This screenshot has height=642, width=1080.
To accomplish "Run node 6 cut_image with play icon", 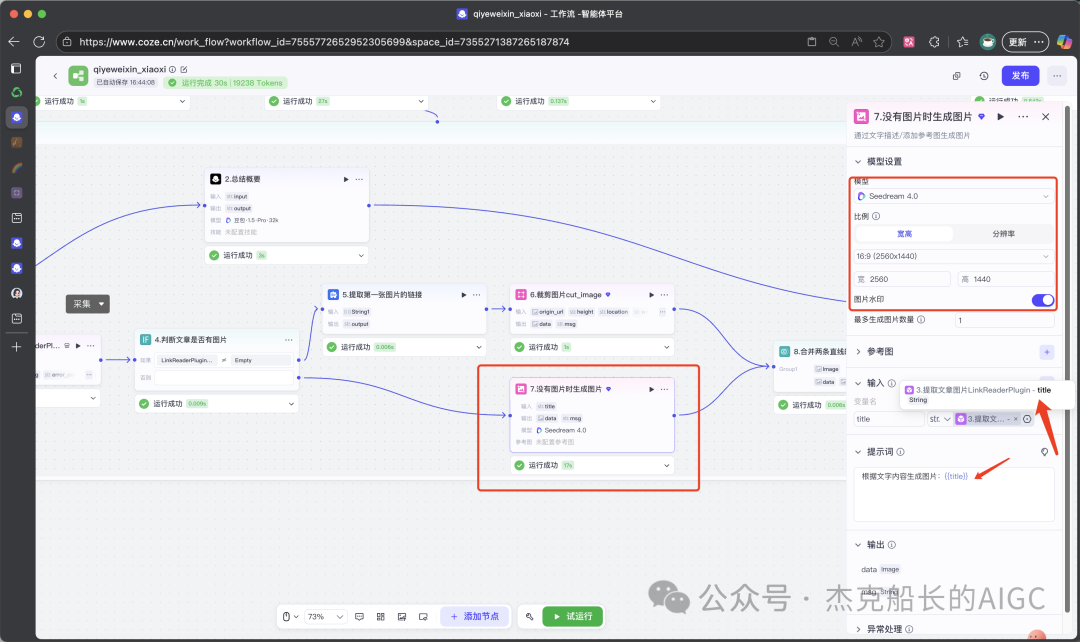I will [x=652, y=295].
